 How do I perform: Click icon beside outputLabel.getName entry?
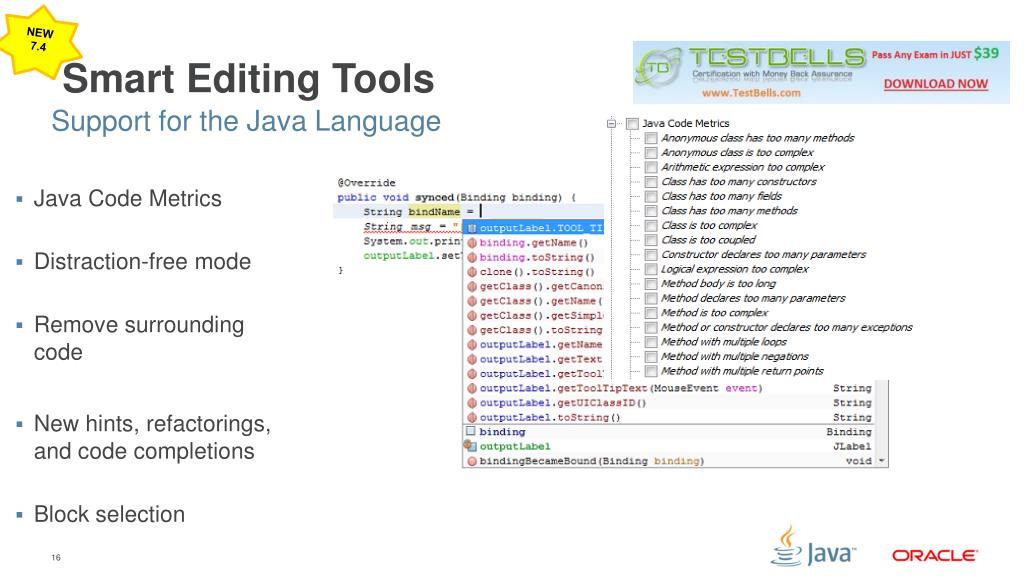[472, 344]
